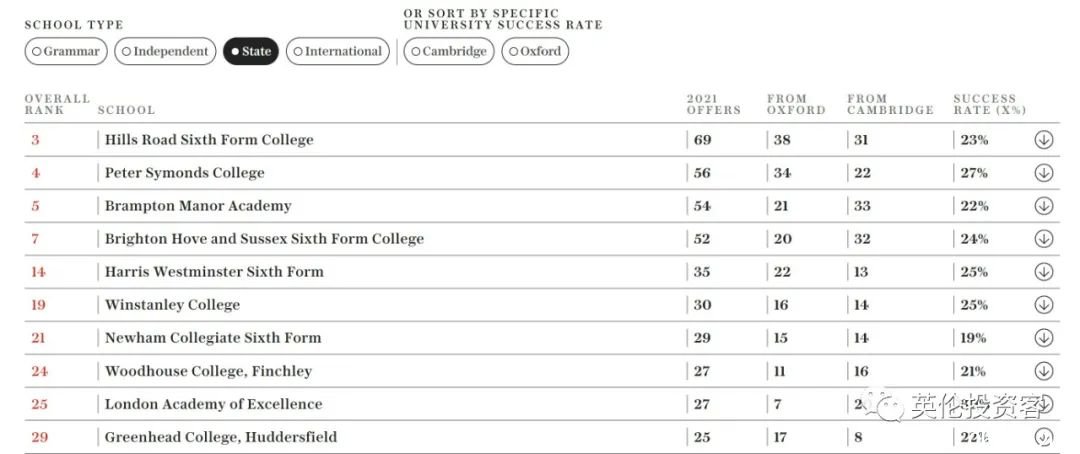Image resolution: width=1080 pixels, height=454 pixels.
Task: Click the selected State filter pill
Action: point(251,52)
